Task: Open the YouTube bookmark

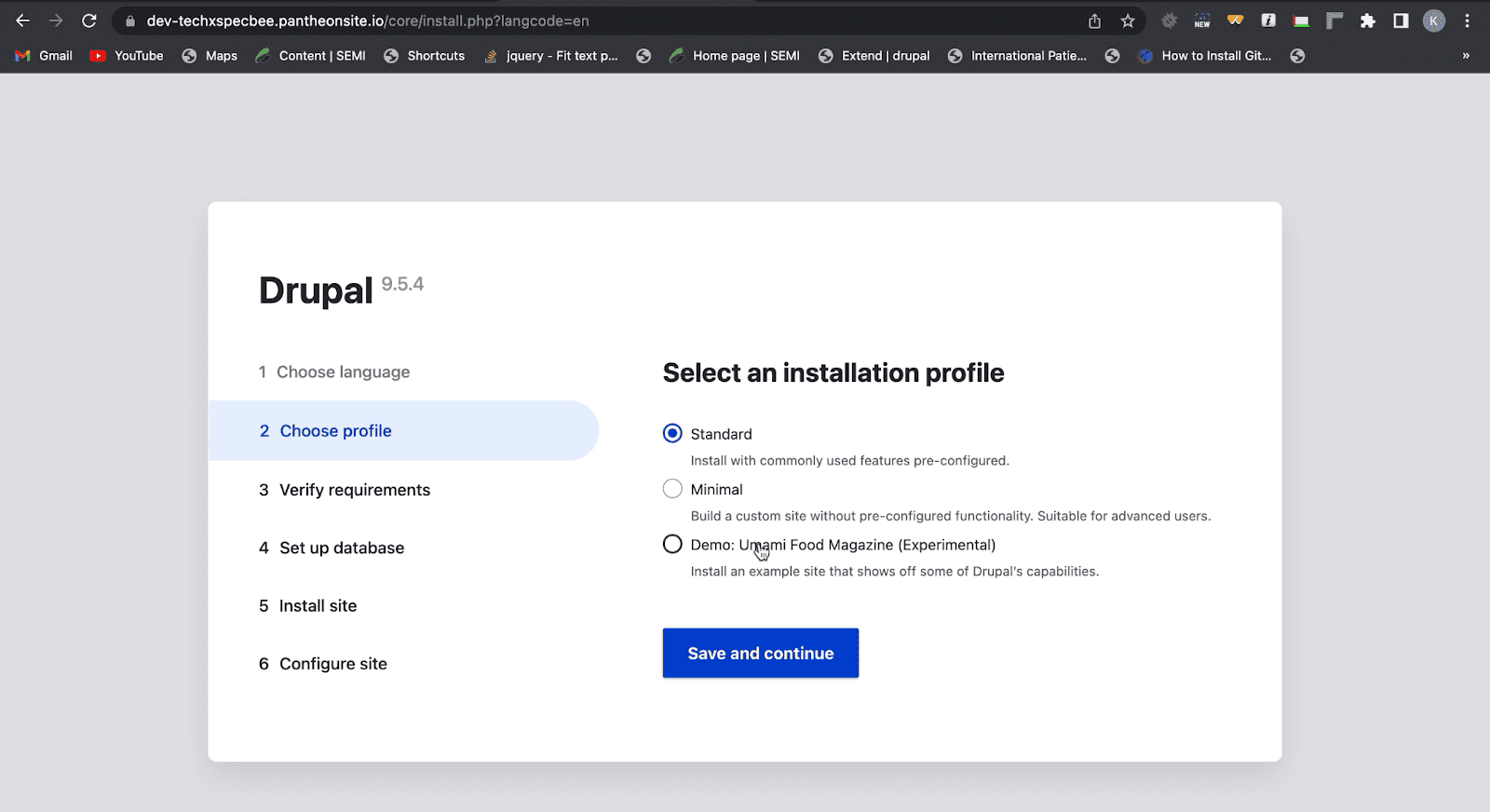Action: (x=127, y=56)
